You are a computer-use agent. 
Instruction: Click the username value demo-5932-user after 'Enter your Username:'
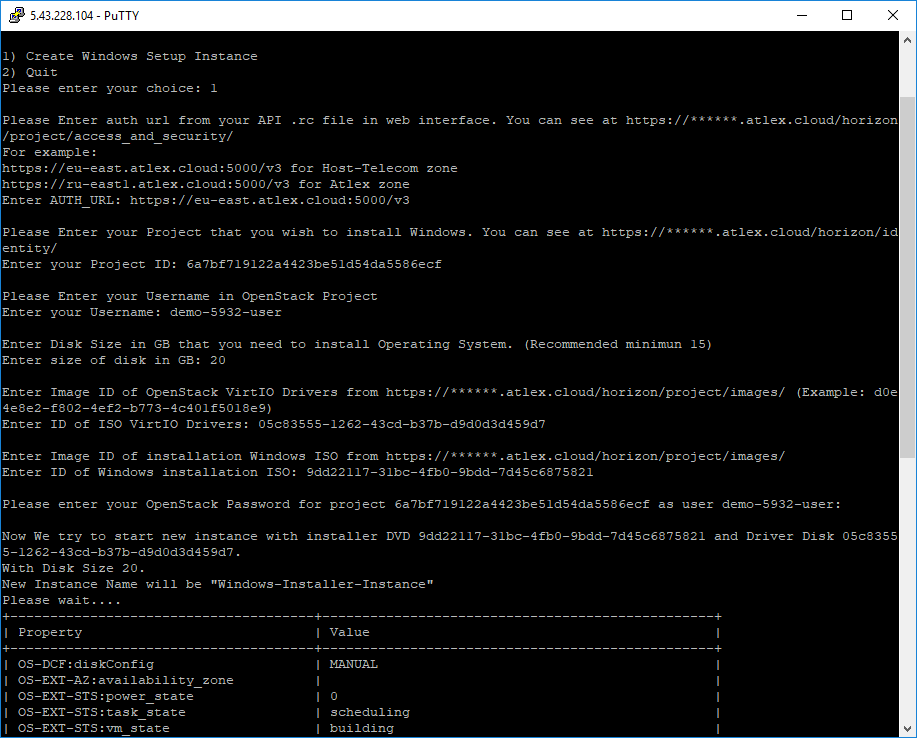pyautogui.click(x=226, y=312)
